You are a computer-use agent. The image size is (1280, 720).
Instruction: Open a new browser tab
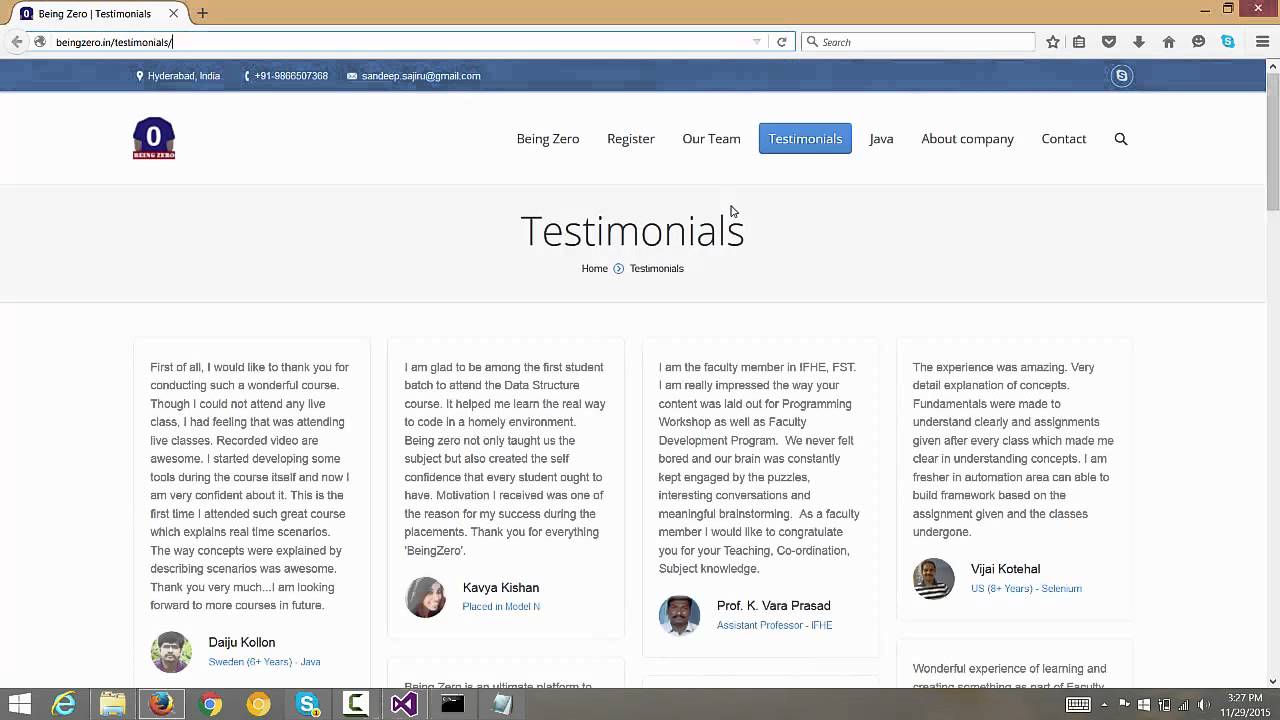(x=202, y=13)
